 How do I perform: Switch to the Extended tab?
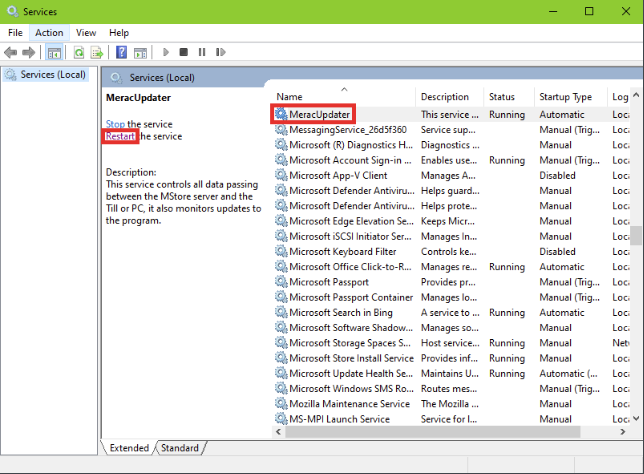click(x=129, y=448)
